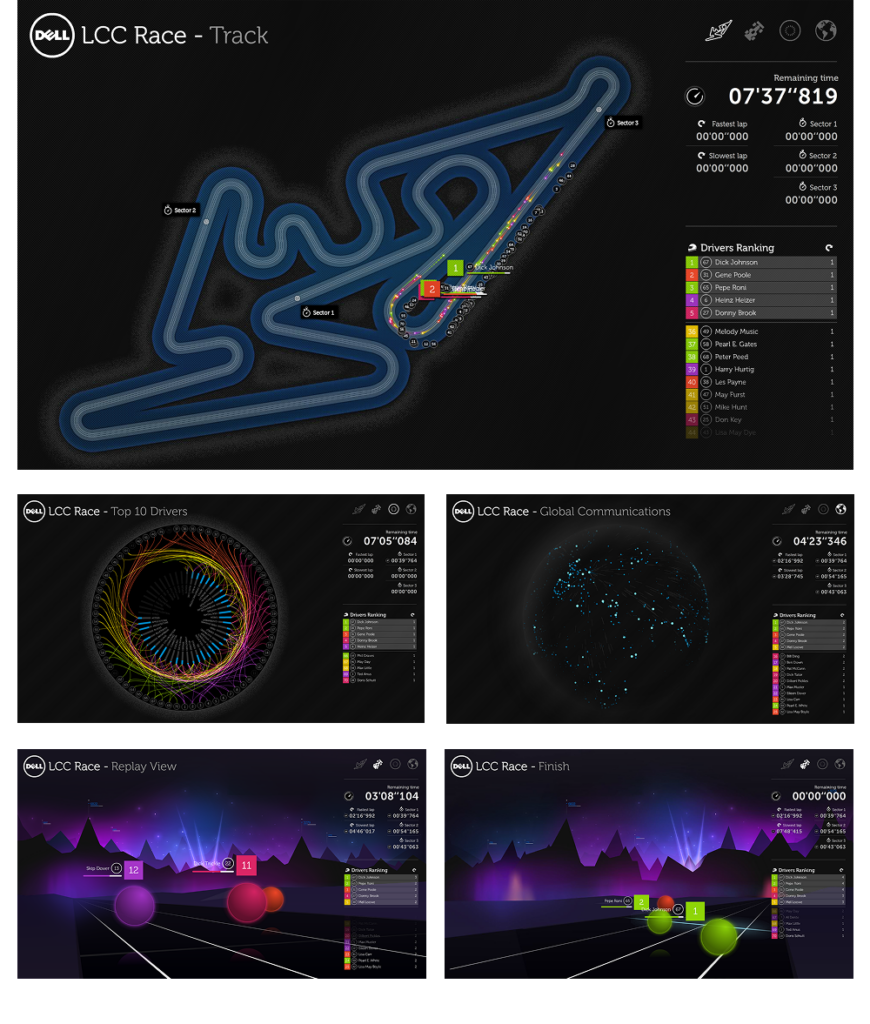Click the Fastest lap time in the Track panel
Image resolution: width=870 pixels, height=1024 pixels.
point(722,137)
